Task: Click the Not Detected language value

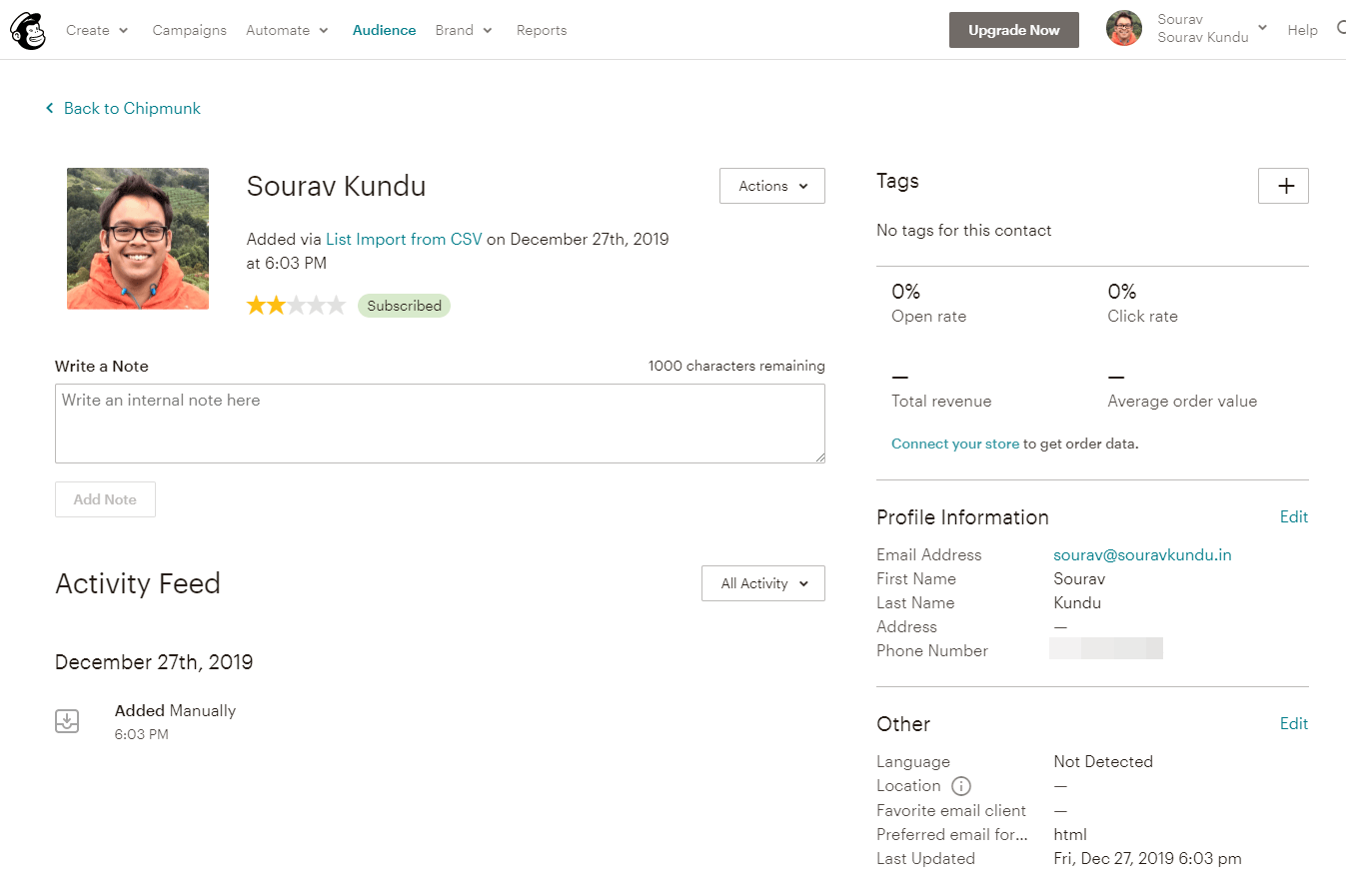Action: tap(1103, 761)
